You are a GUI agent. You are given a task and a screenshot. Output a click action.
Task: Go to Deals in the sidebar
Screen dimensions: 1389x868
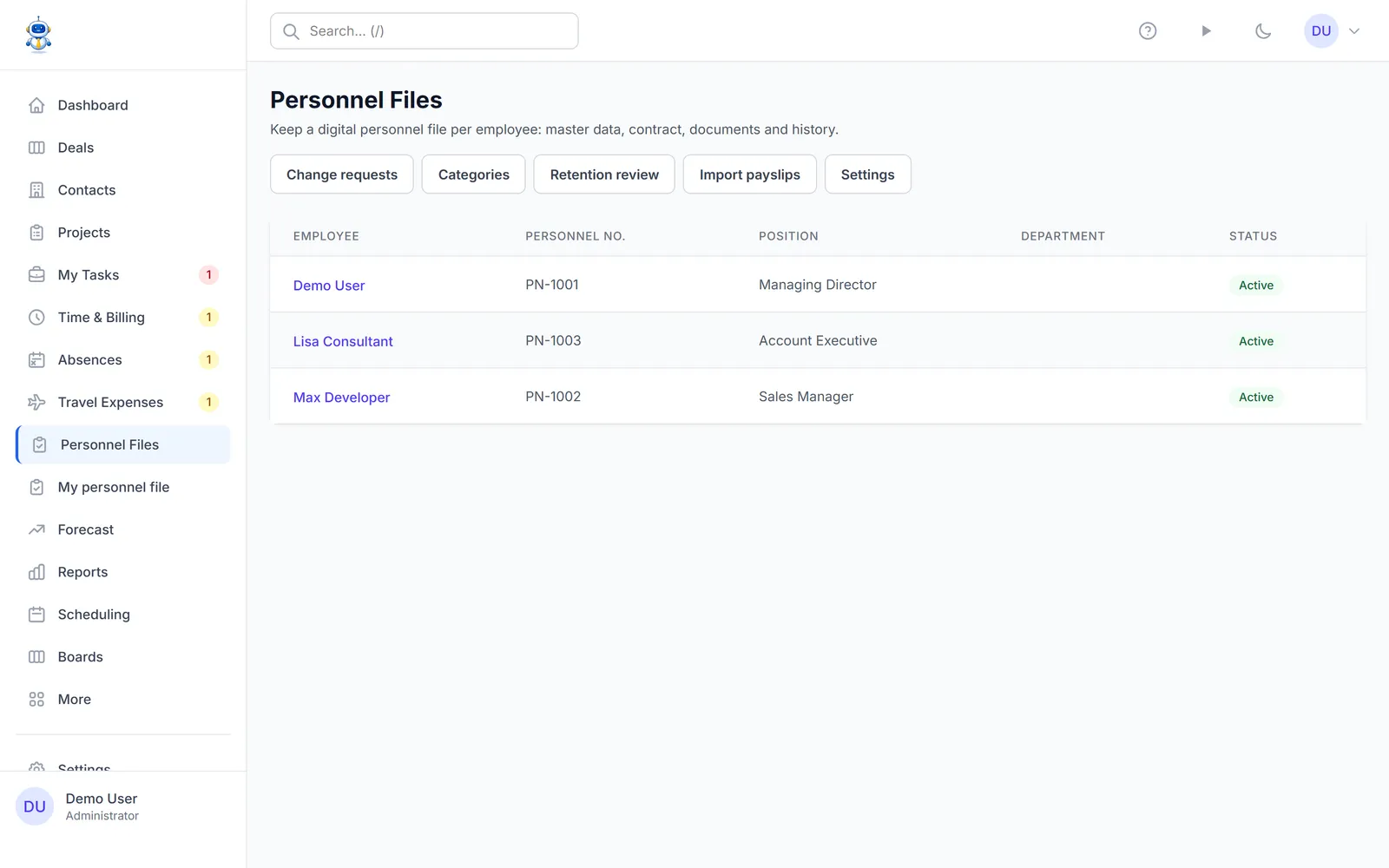click(123, 148)
